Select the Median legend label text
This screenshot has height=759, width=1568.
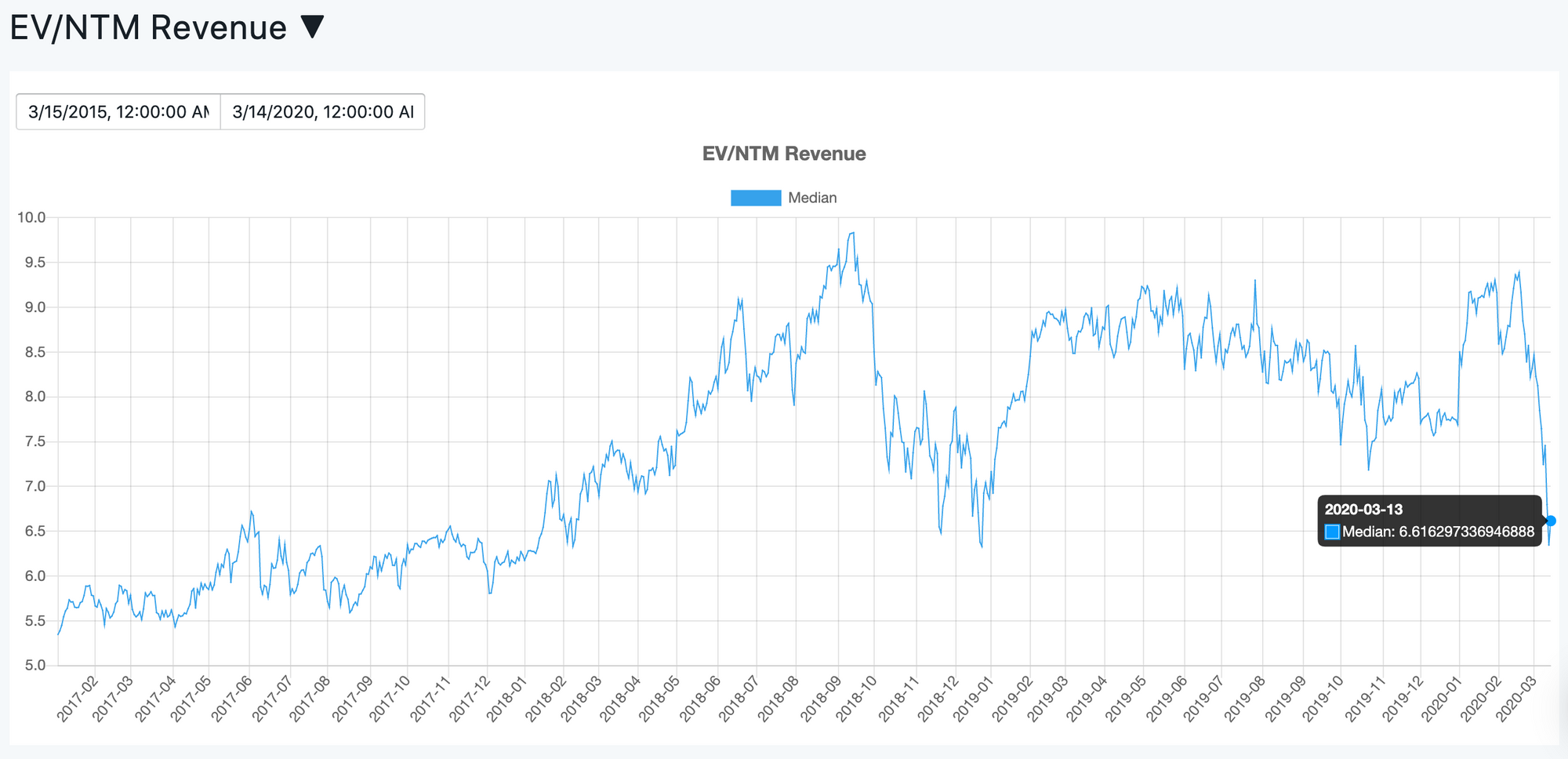click(813, 198)
